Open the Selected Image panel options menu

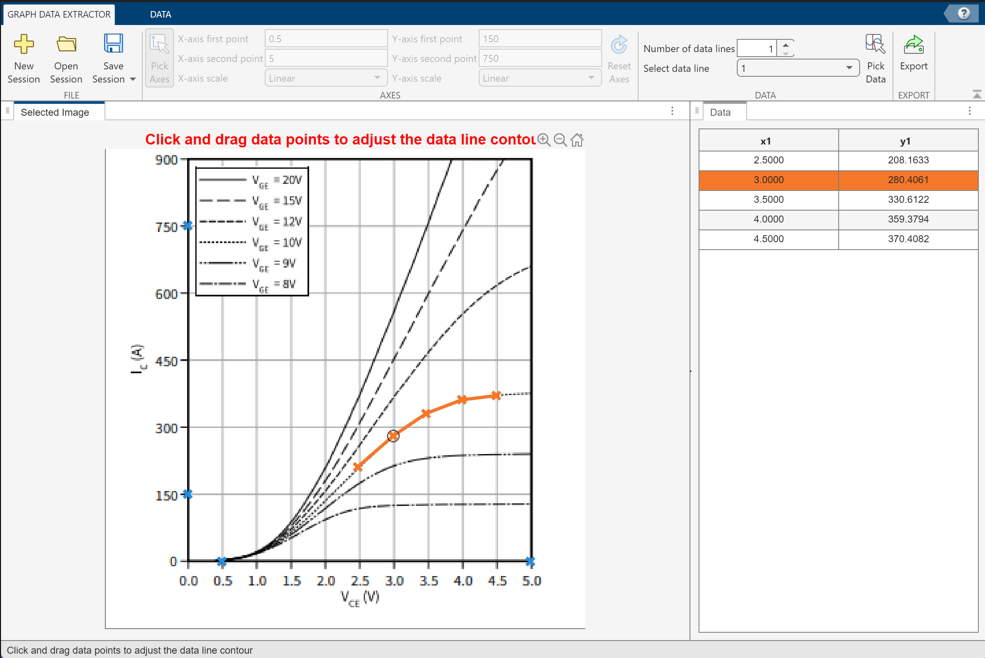point(674,112)
